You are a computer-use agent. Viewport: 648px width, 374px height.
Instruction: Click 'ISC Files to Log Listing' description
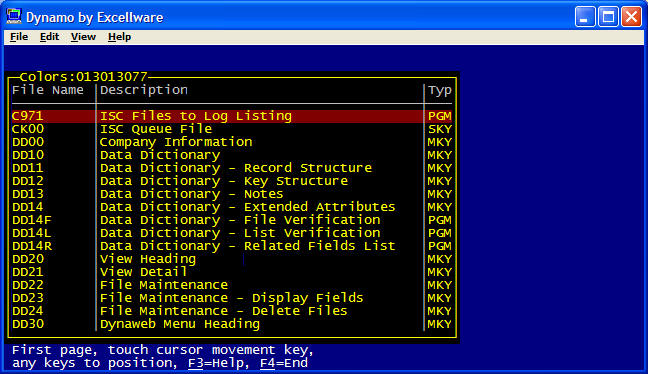pos(196,116)
